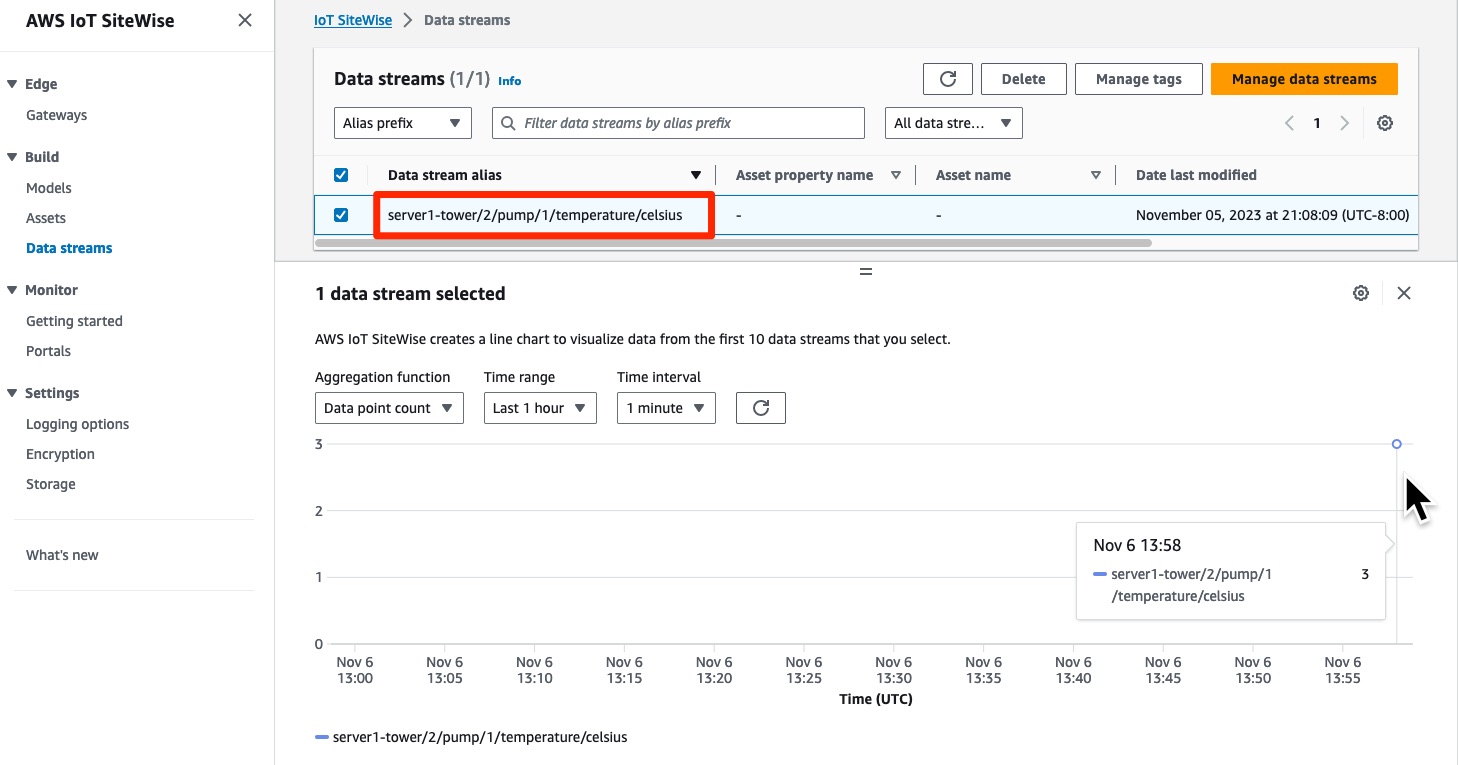Open What's new in the sidebar
Image resolution: width=1458 pixels, height=765 pixels.
pos(62,555)
